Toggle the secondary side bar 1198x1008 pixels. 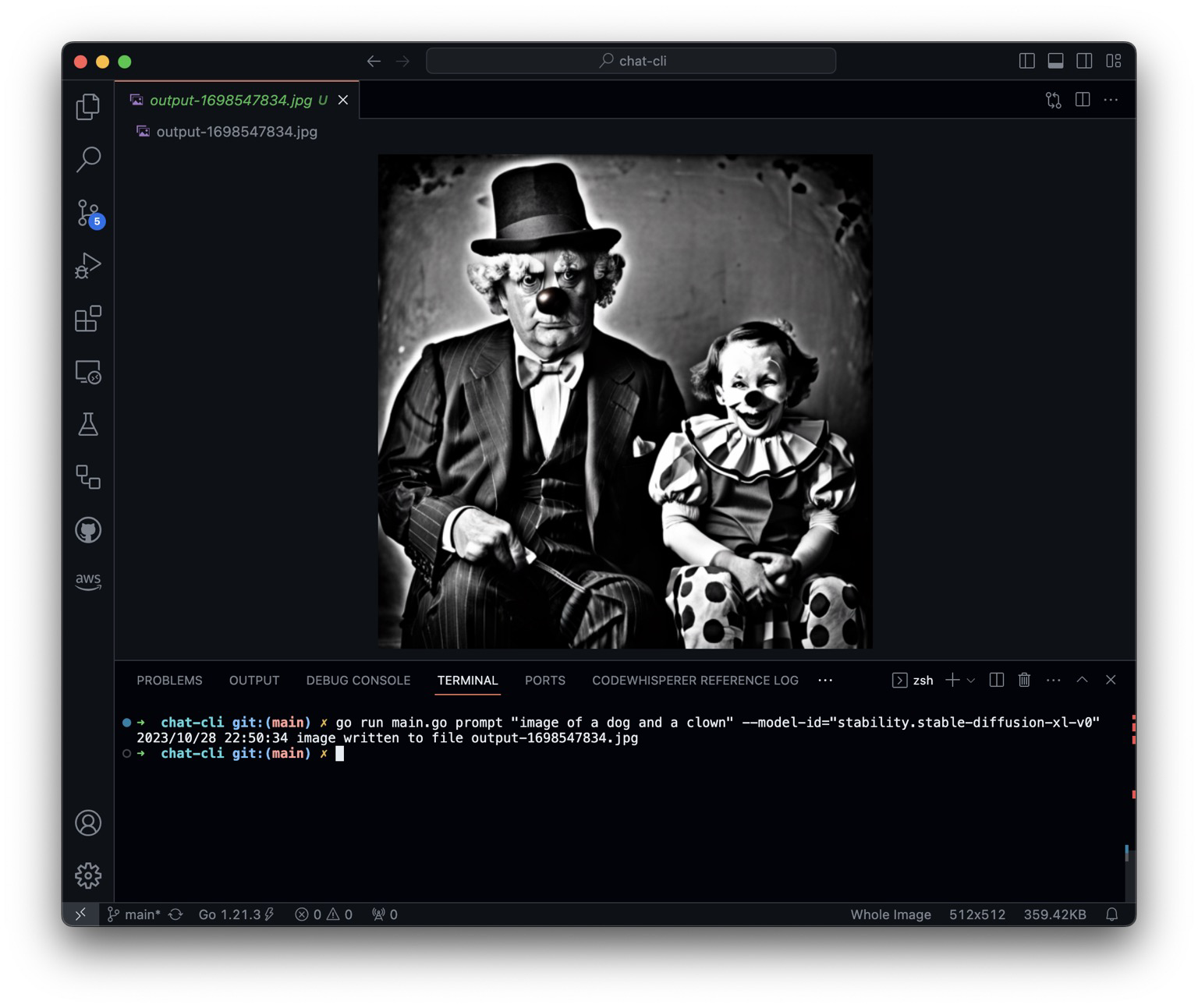tap(1084, 61)
